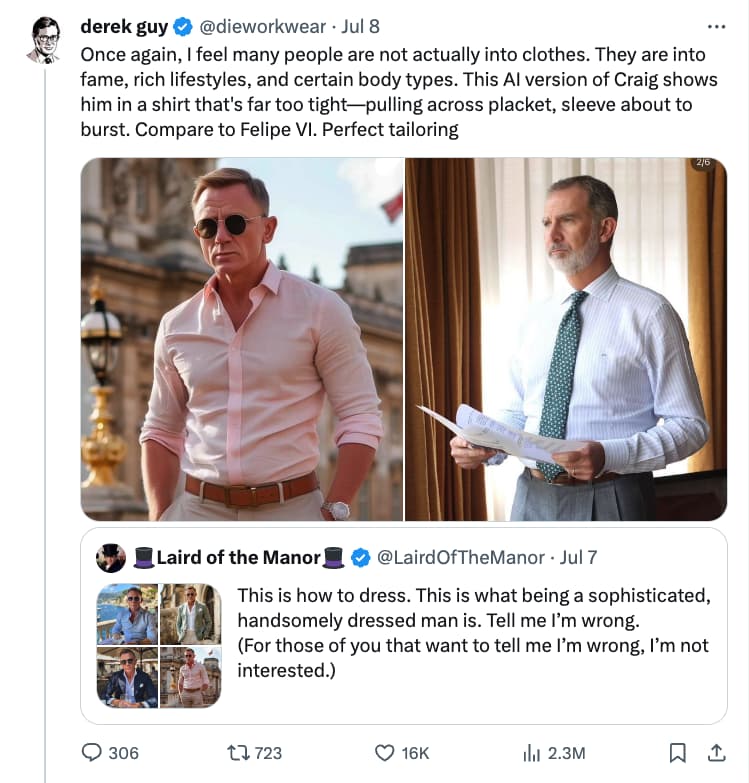
Task: Open derek guy's profile avatar
Action: pyautogui.click(x=46, y=40)
